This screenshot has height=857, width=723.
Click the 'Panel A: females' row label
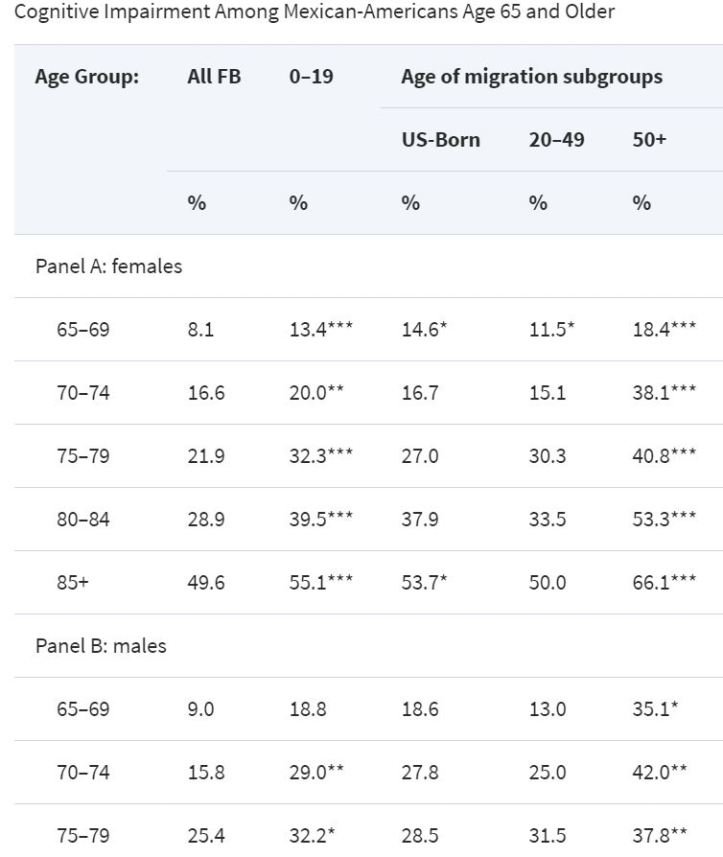coord(109,266)
